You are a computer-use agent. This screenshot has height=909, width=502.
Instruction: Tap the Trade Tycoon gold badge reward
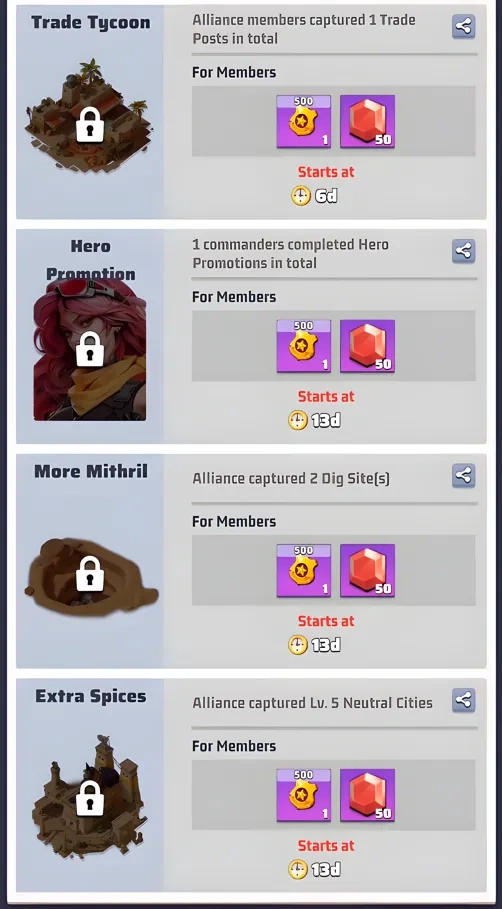[x=304, y=121]
